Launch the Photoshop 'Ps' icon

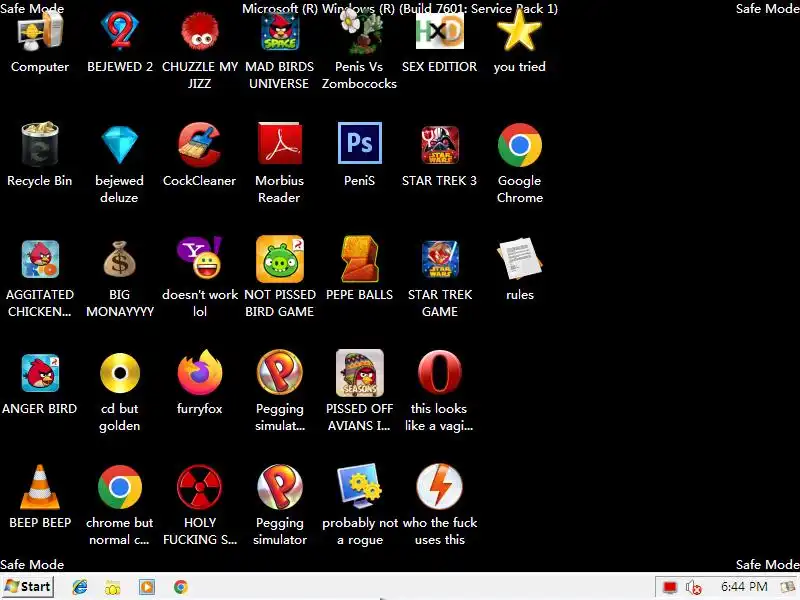pyautogui.click(x=360, y=143)
